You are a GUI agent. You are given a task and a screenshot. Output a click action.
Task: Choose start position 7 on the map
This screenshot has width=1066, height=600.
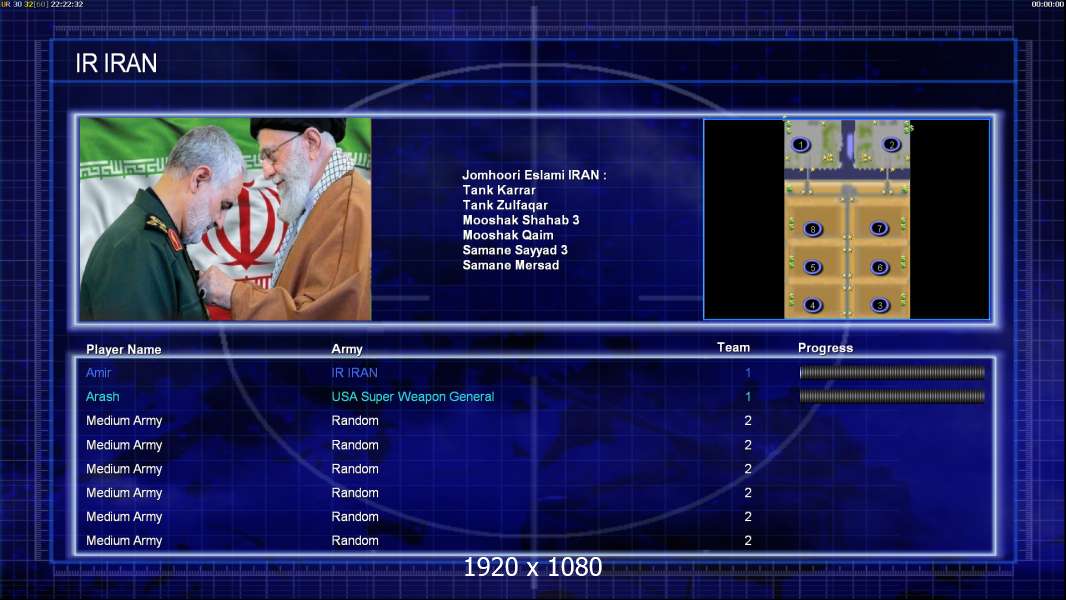click(880, 228)
